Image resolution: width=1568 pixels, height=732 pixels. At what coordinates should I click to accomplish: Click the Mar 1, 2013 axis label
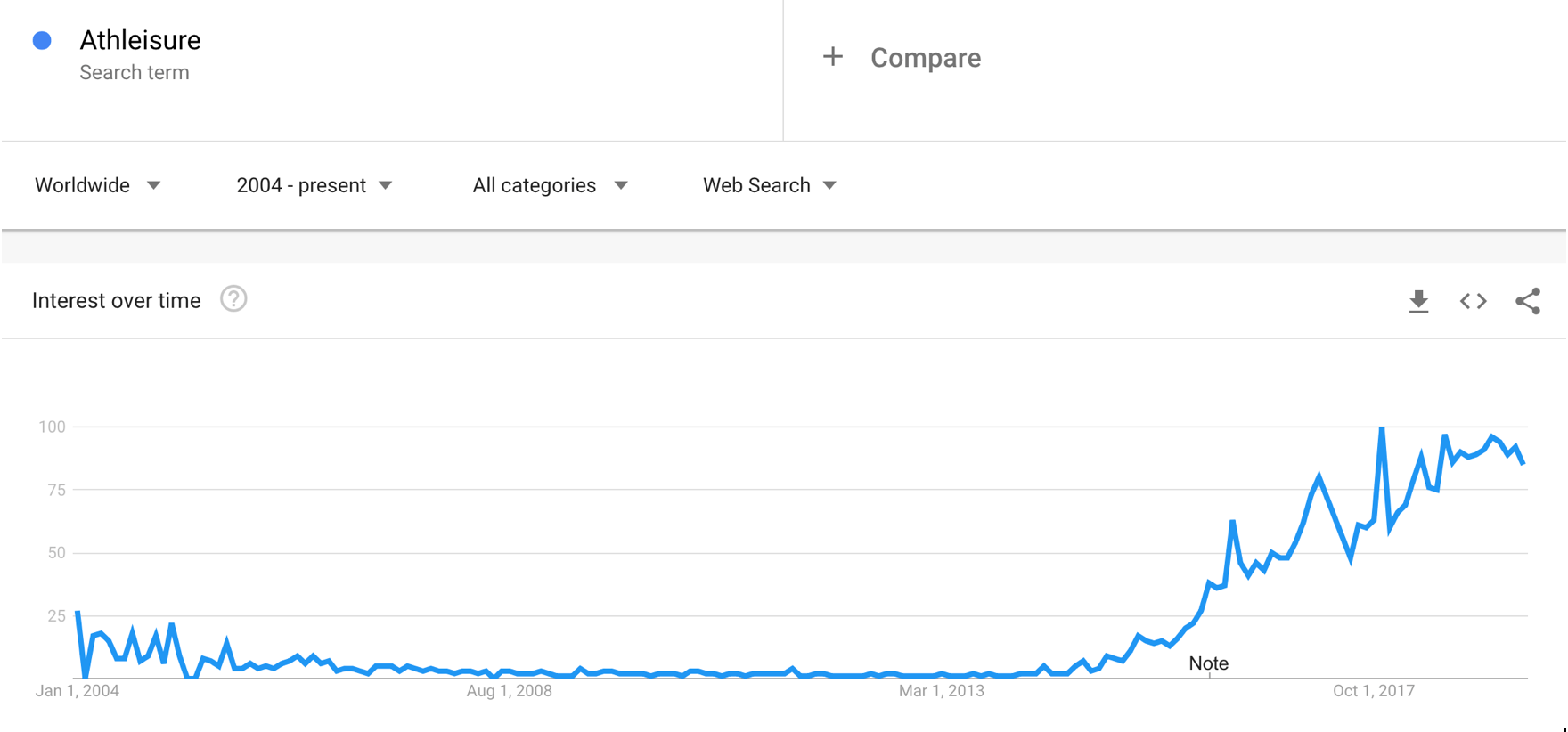(941, 691)
